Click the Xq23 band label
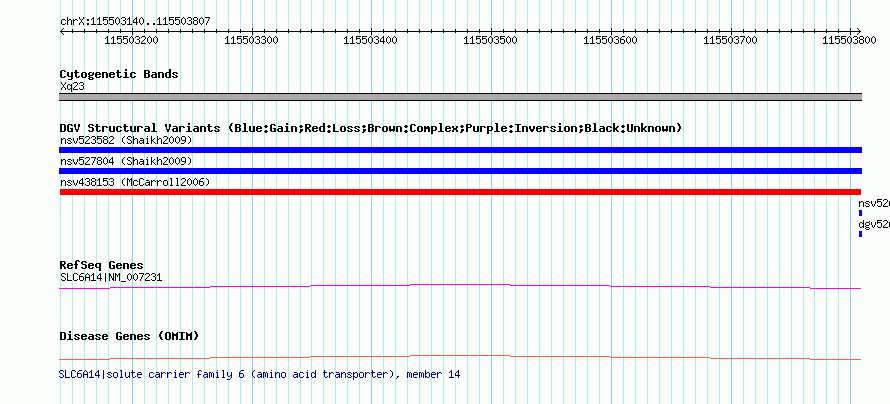The image size is (890, 404). tap(73, 87)
